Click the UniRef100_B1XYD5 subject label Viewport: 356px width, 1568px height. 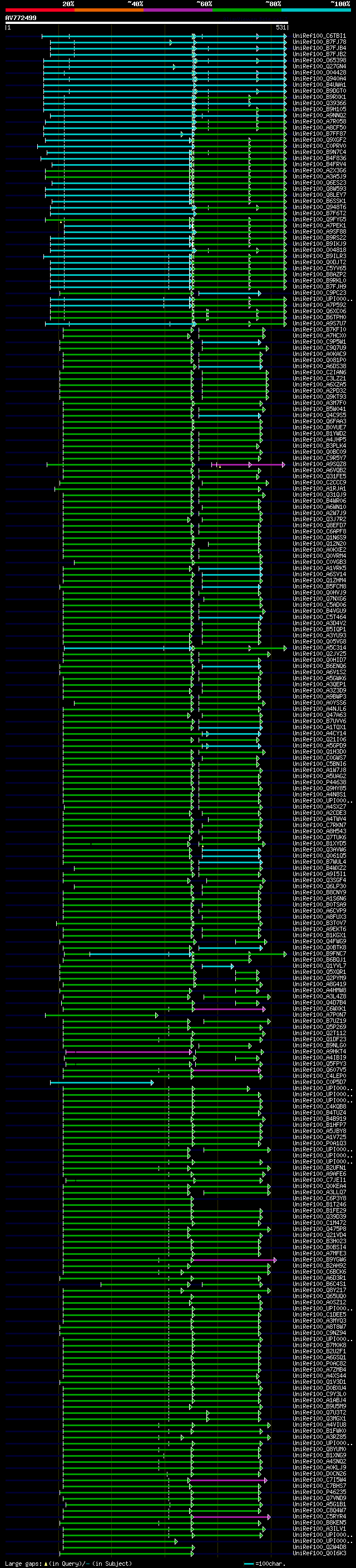point(319,844)
